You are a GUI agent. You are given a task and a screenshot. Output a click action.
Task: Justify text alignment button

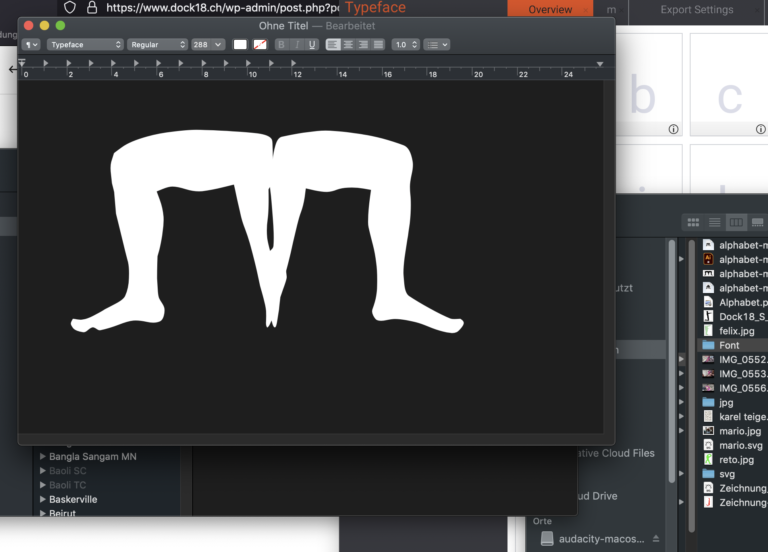tap(378, 45)
